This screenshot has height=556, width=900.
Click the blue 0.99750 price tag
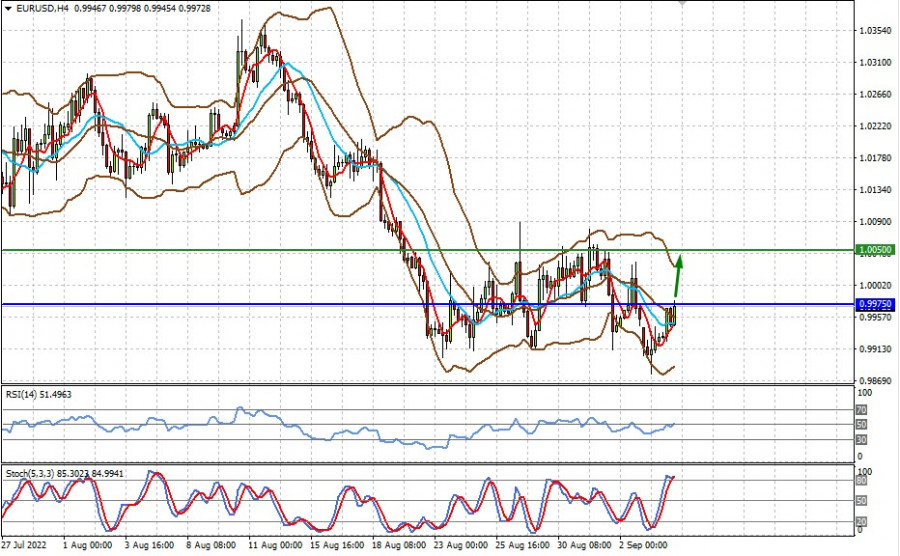click(x=875, y=303)
